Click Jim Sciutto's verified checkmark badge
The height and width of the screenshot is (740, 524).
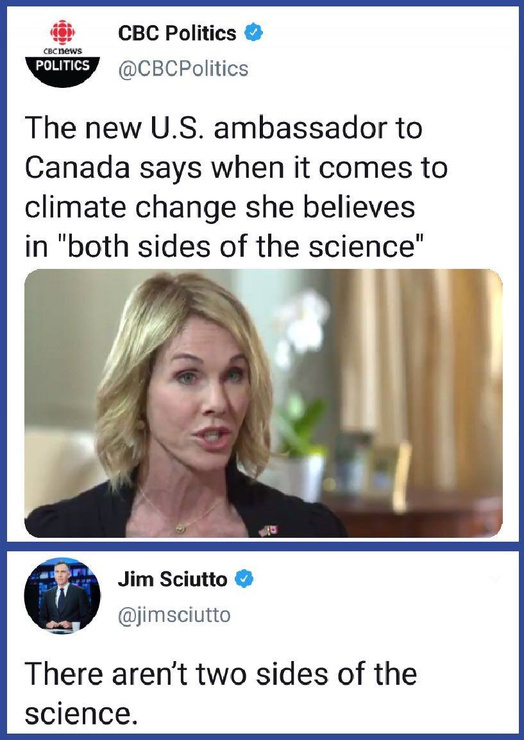pyautogui.click(x=244, y=579)
